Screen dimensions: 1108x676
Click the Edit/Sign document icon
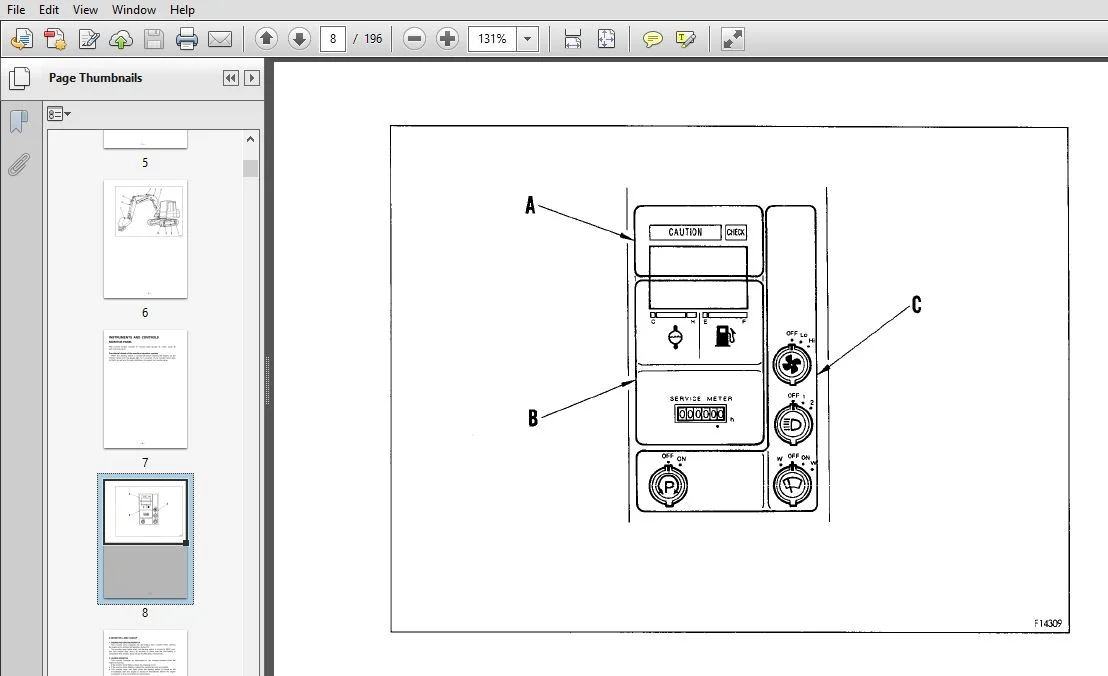(x=88, y=39)
